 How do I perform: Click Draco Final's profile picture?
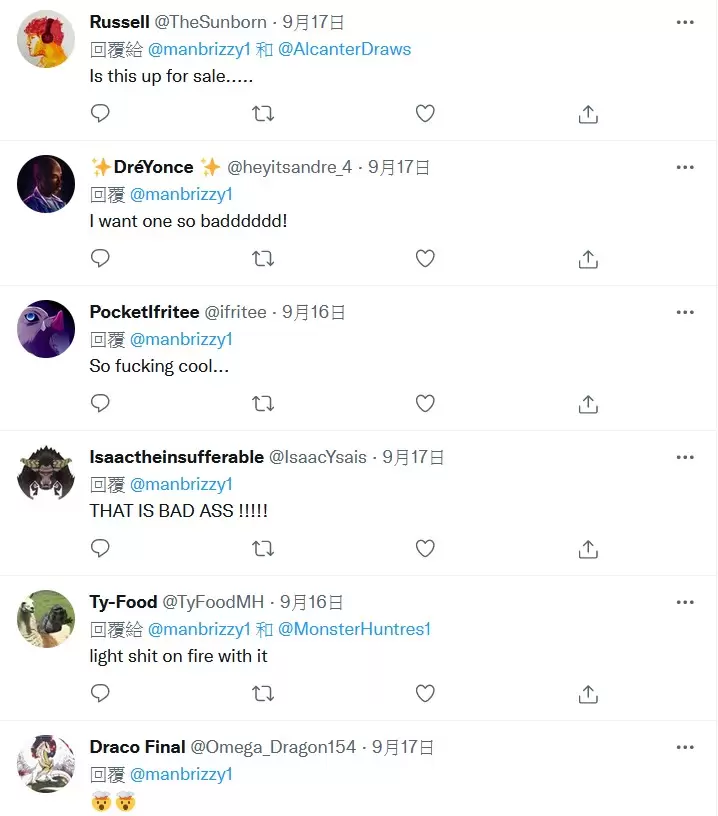(x=45, y=763)
